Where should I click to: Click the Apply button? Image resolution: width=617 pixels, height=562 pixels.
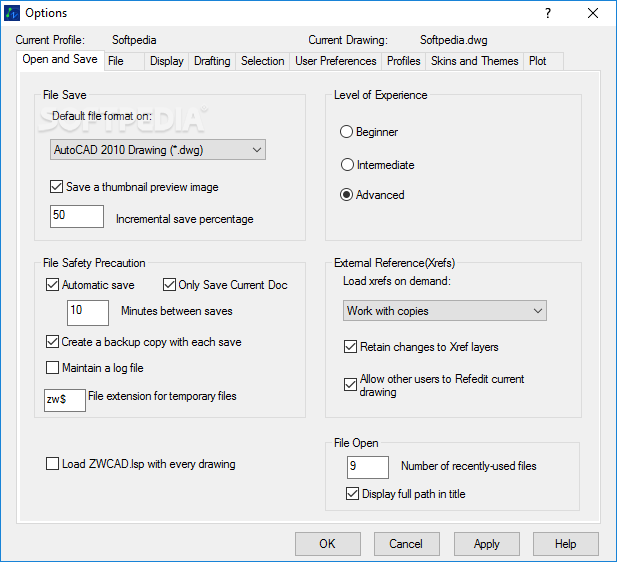487,544
